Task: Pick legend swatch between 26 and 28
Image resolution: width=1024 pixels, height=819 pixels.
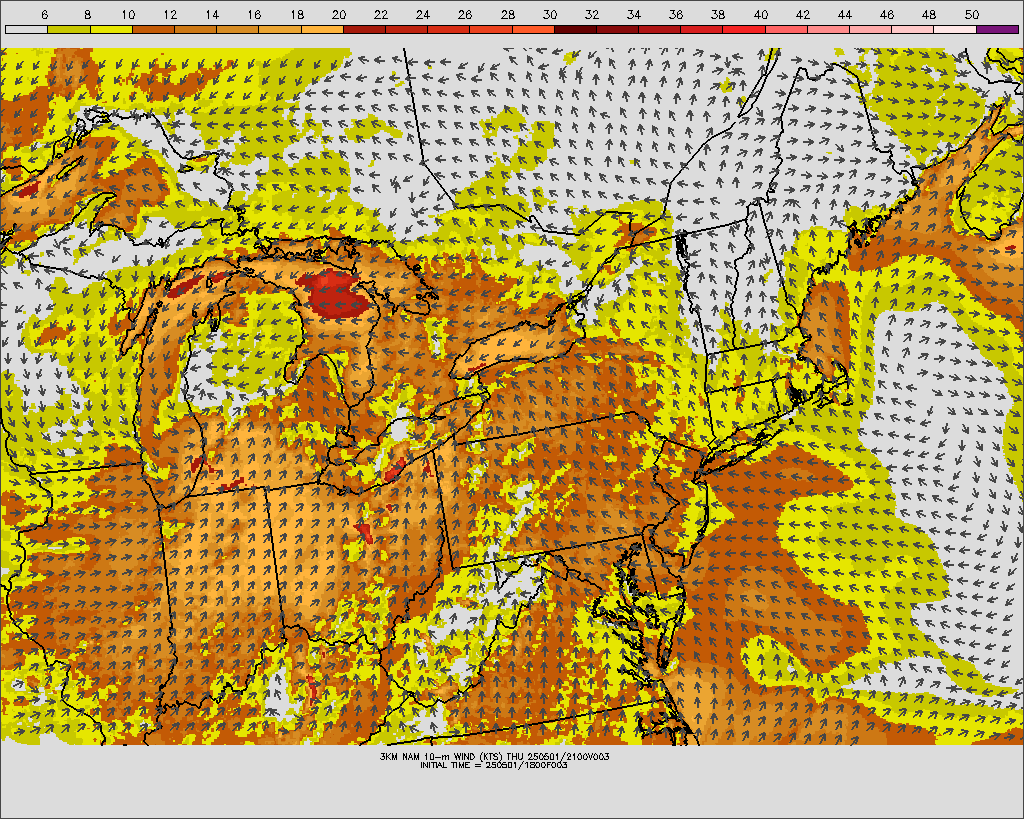Action: (490, 29)
